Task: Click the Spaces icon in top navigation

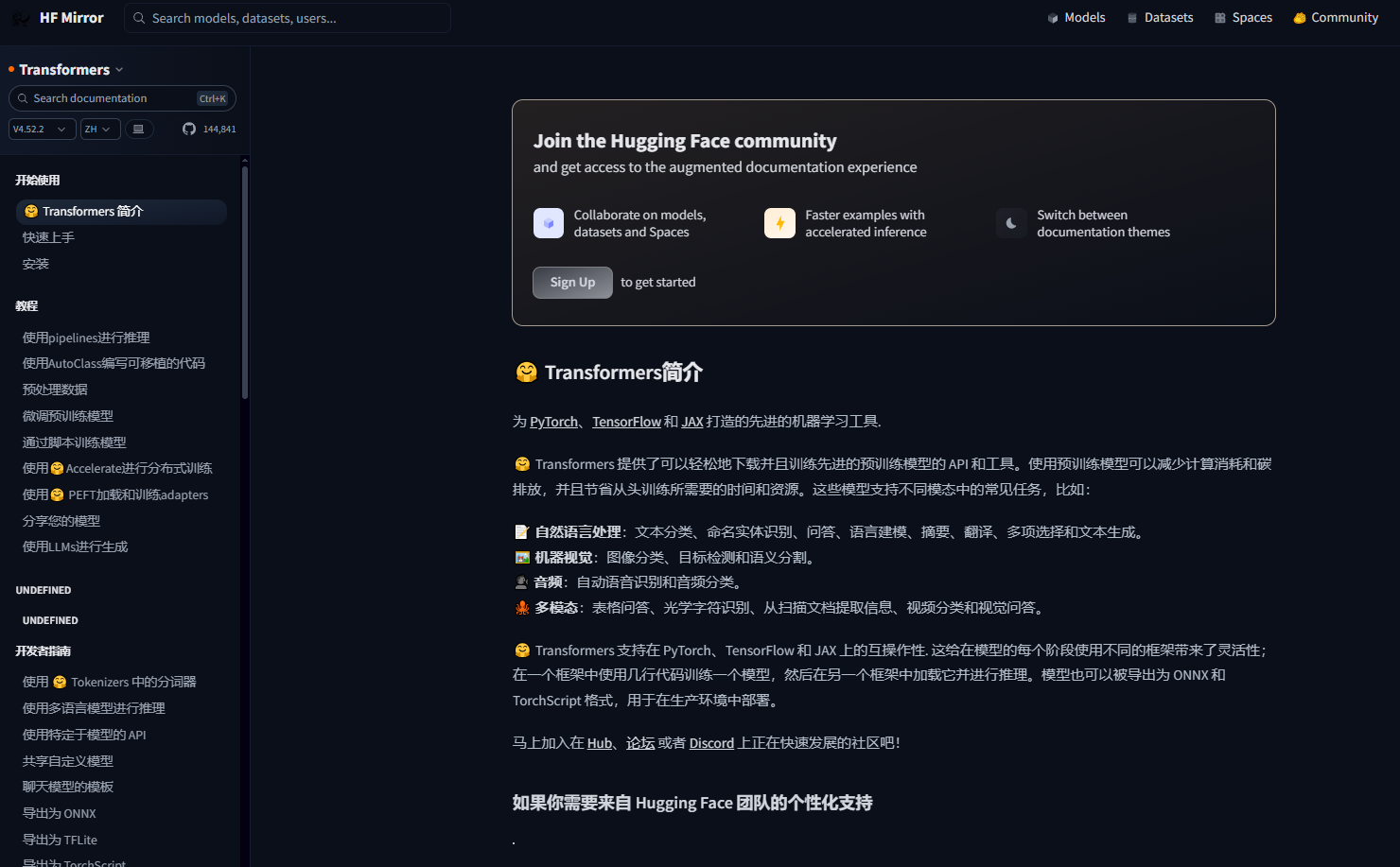Action: [x=1220, y=18]
